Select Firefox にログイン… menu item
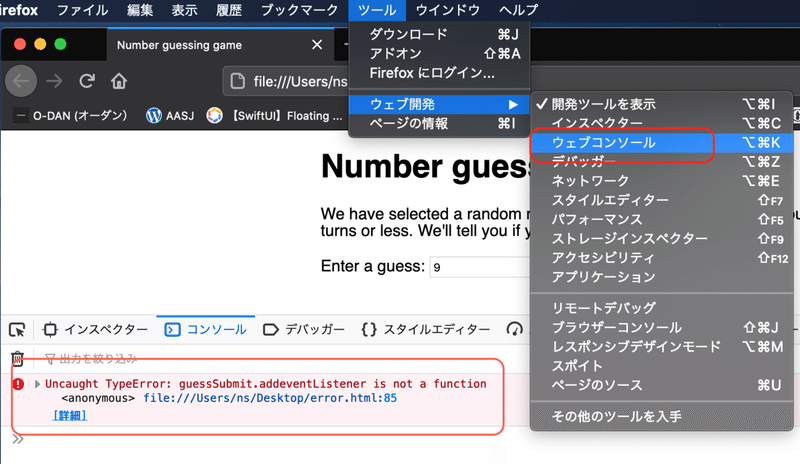Screen dimensions: 800x464 tap(439, 73)
